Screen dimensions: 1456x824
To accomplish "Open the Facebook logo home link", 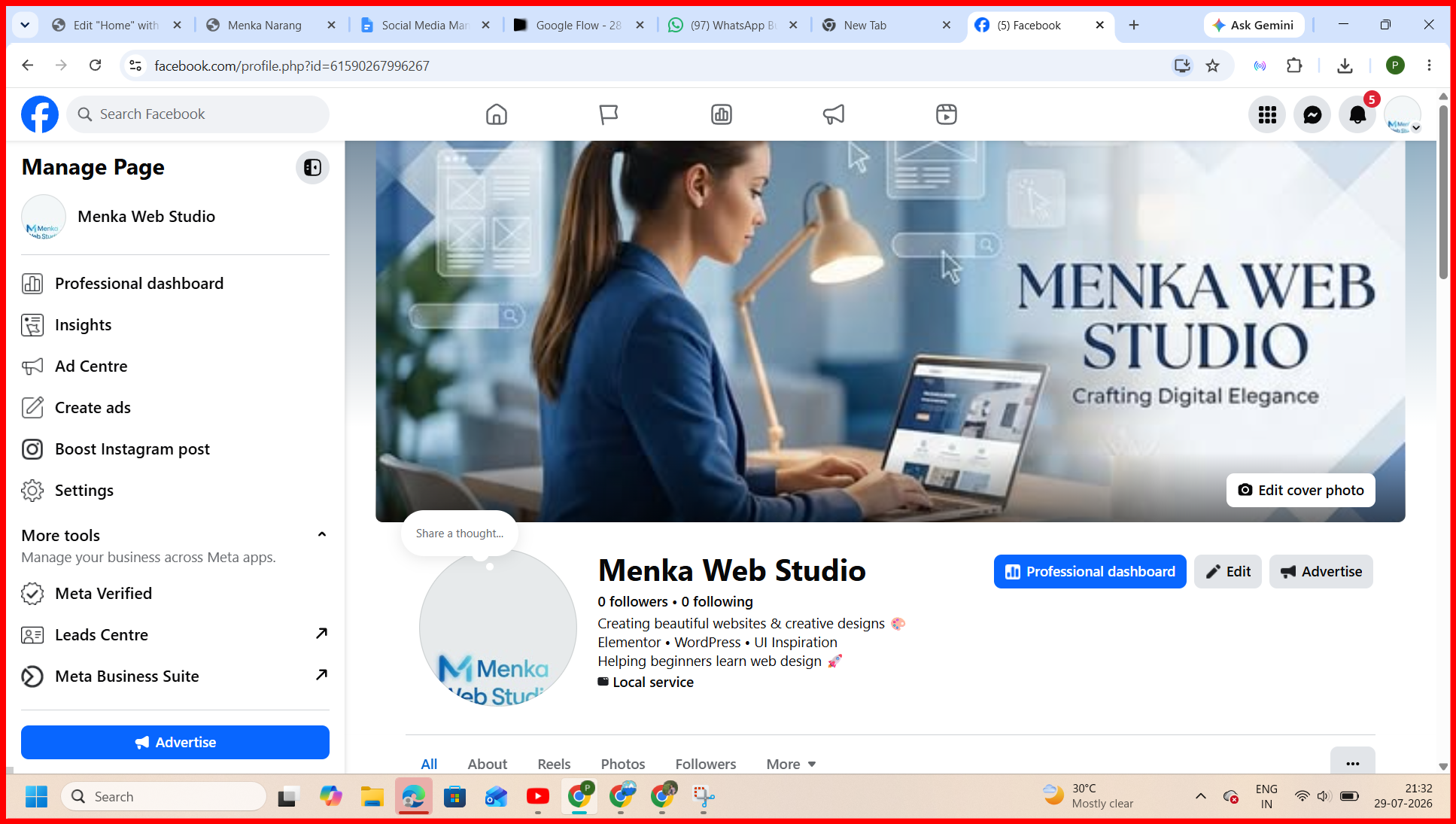I will pos(40,114).
